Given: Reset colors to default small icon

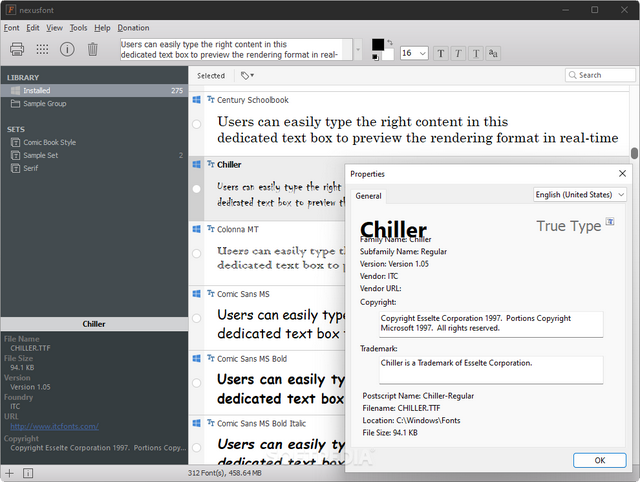Looking at the screenshot, I should pyautogui.click(x=375, y=57).
